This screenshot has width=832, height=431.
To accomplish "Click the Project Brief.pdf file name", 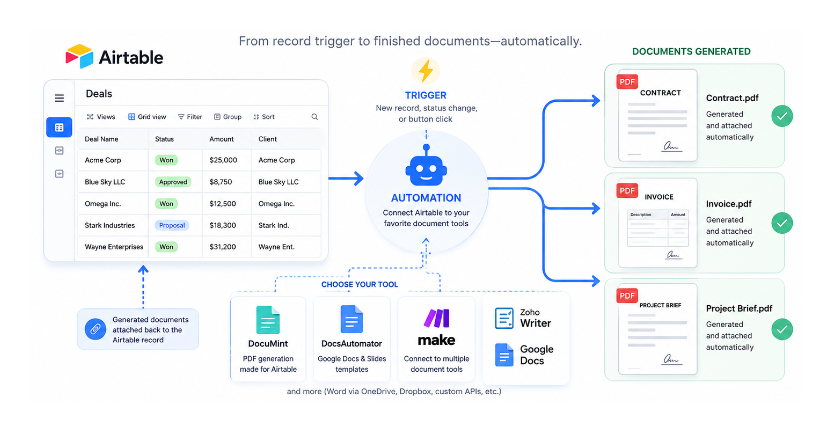I will click(x=739, y=309).
